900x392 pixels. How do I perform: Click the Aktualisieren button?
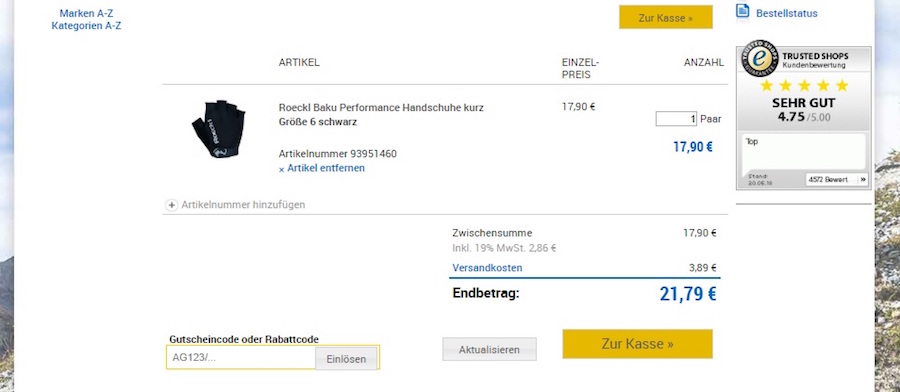coord(489,349)
